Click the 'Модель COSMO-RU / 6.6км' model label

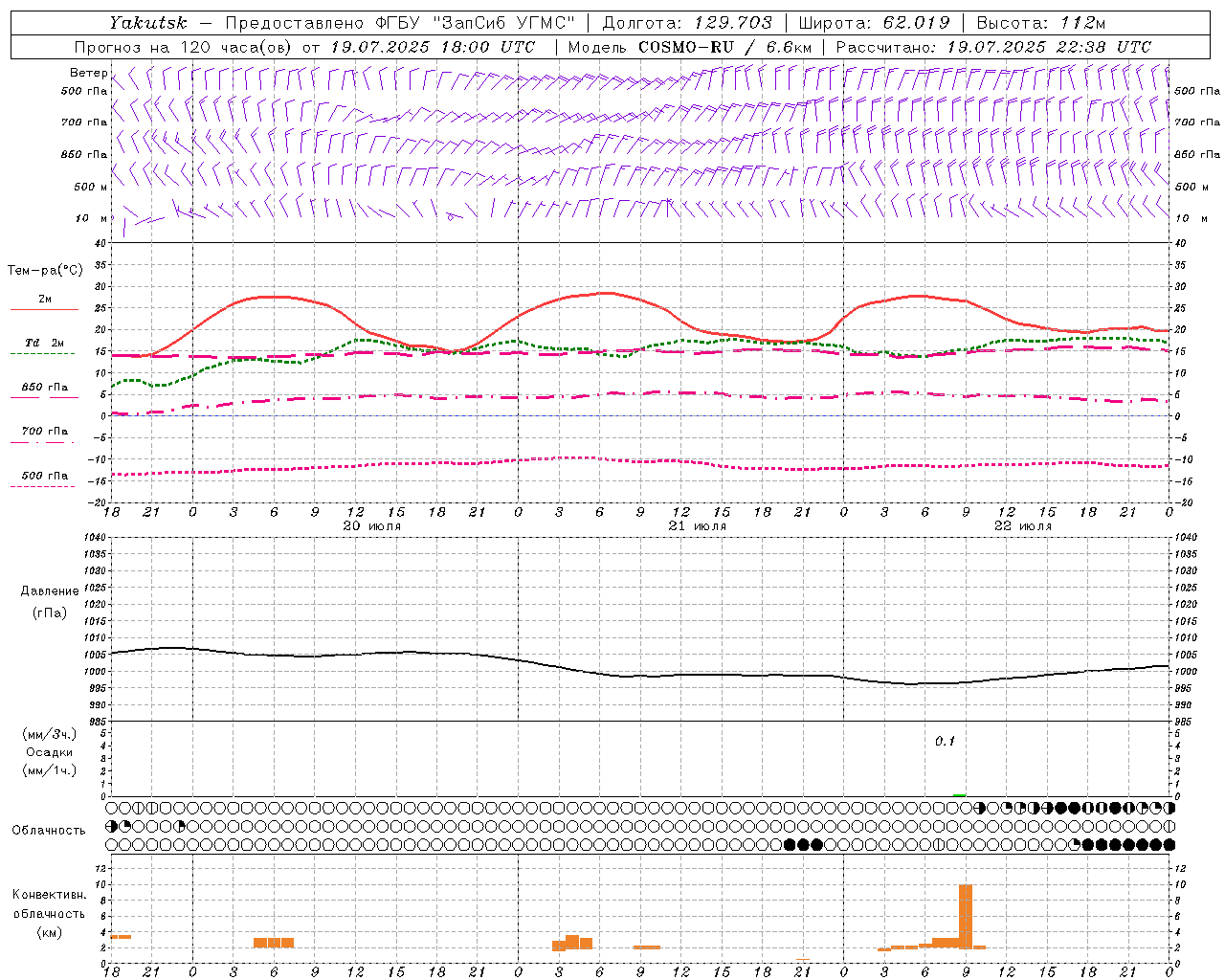click(x=690, y=47)
